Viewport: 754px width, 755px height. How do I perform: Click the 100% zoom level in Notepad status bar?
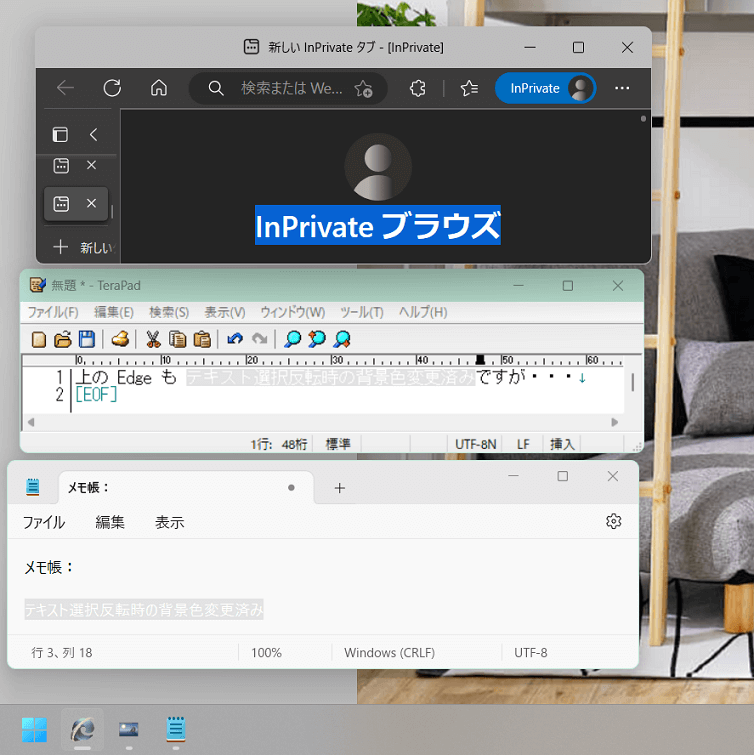266,652
